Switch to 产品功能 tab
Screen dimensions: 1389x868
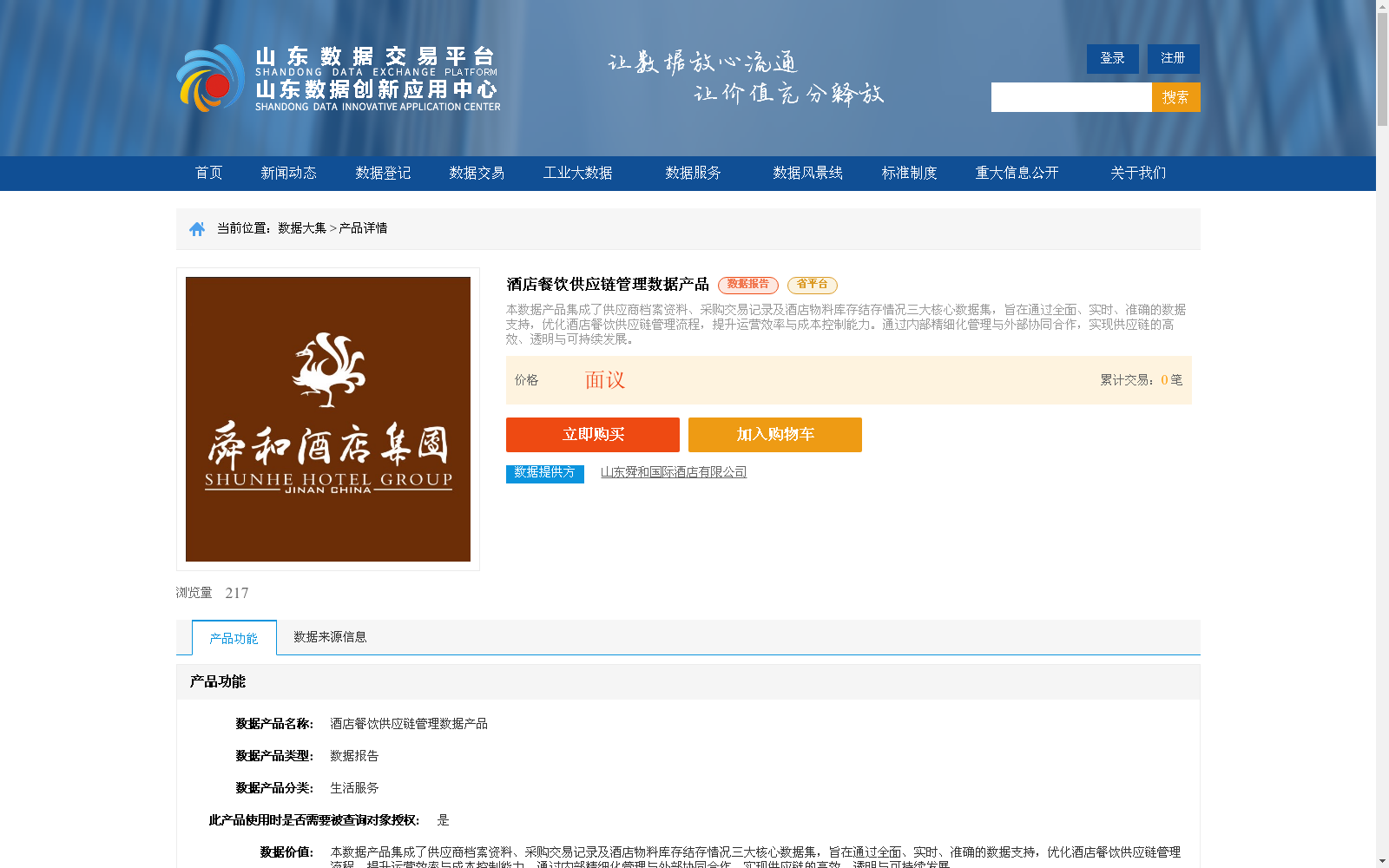tap(234, 638)
